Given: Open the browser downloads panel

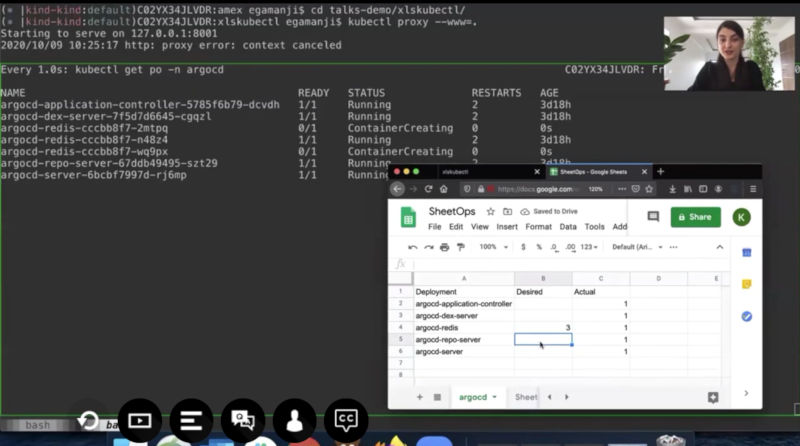Looking at the screenshot, I should (672, 189).
